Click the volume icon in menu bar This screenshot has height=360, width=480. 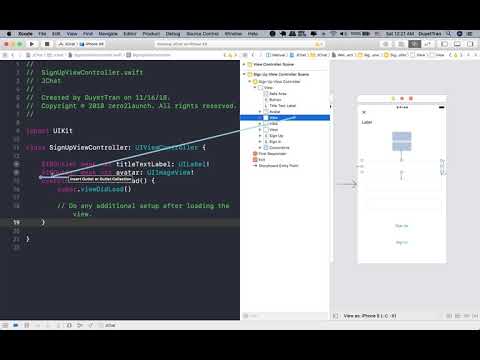(x=343, y=34)
